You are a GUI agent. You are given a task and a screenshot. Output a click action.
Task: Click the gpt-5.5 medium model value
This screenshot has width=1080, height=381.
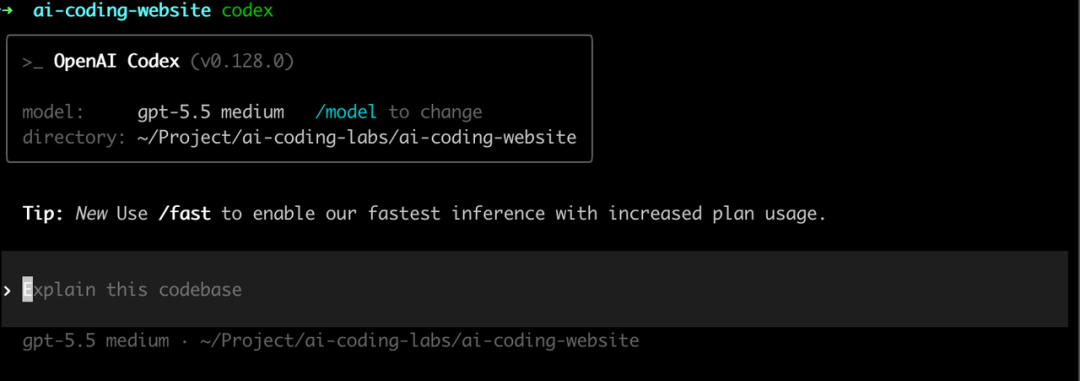211,112
